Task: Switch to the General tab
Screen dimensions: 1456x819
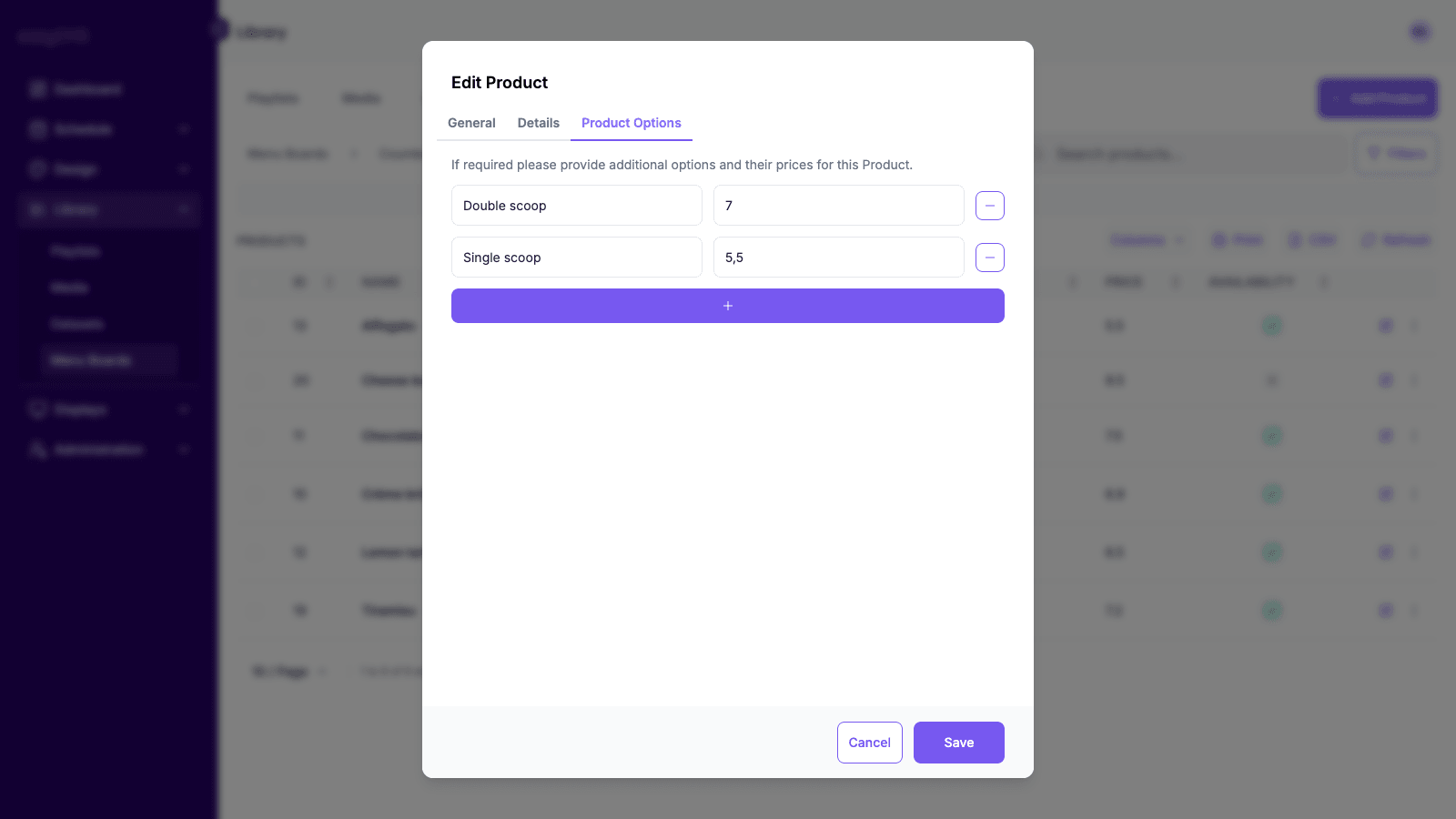Action: coord(471,123)
